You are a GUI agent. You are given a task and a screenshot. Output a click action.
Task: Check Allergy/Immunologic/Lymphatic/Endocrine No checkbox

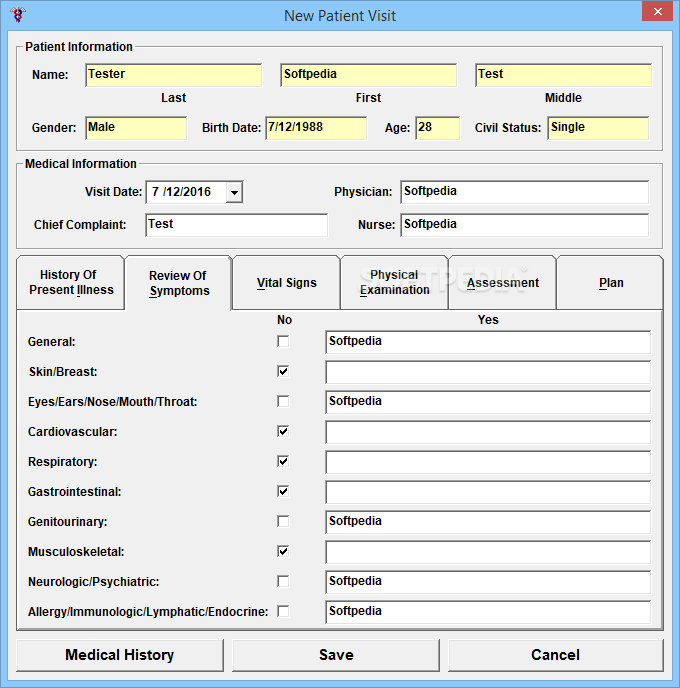(x=283, y=611)
